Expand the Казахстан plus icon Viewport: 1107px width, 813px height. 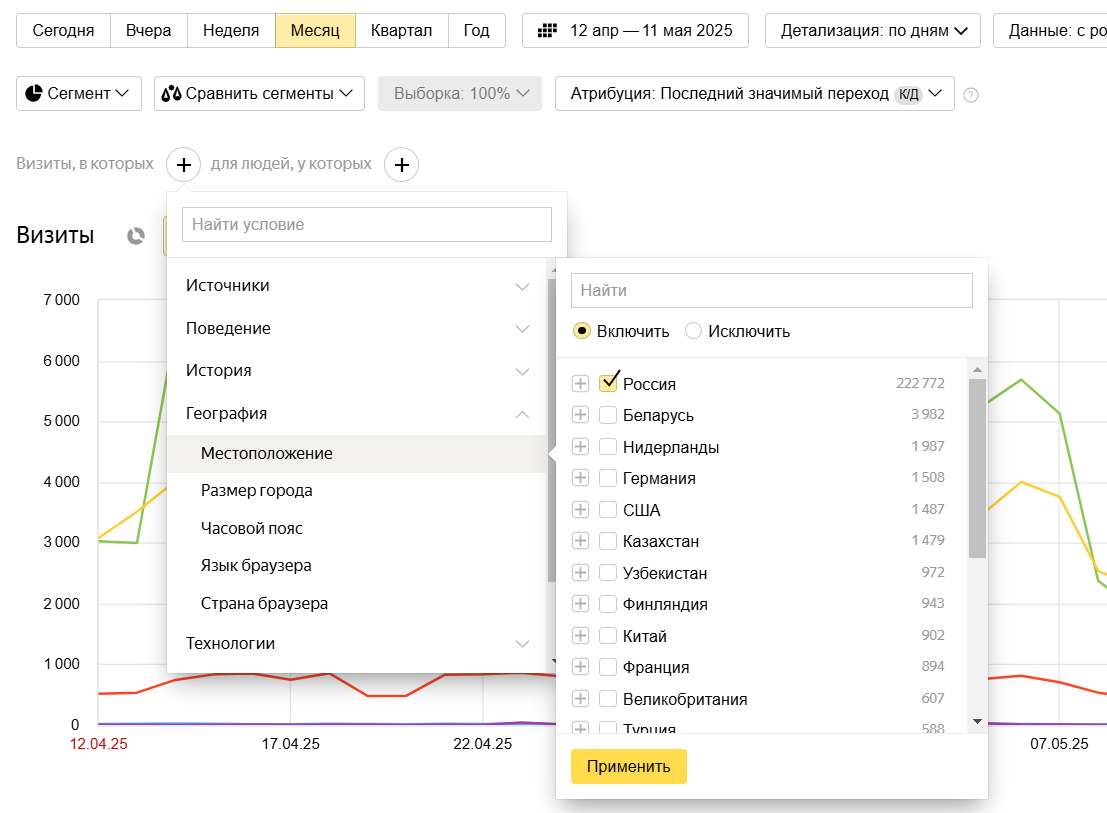(x=580, y=541)
